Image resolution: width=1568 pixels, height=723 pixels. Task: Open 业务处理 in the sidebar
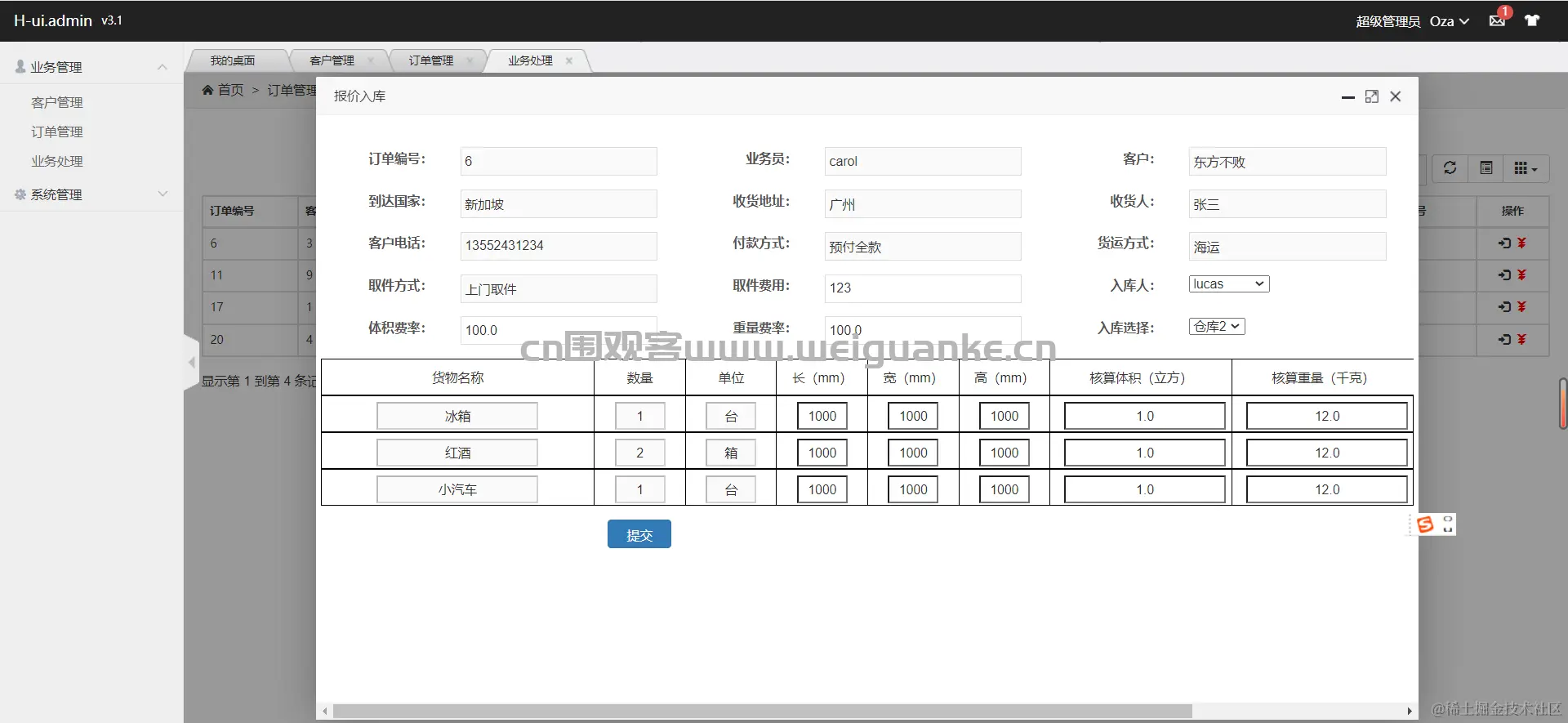click(57, 161)
